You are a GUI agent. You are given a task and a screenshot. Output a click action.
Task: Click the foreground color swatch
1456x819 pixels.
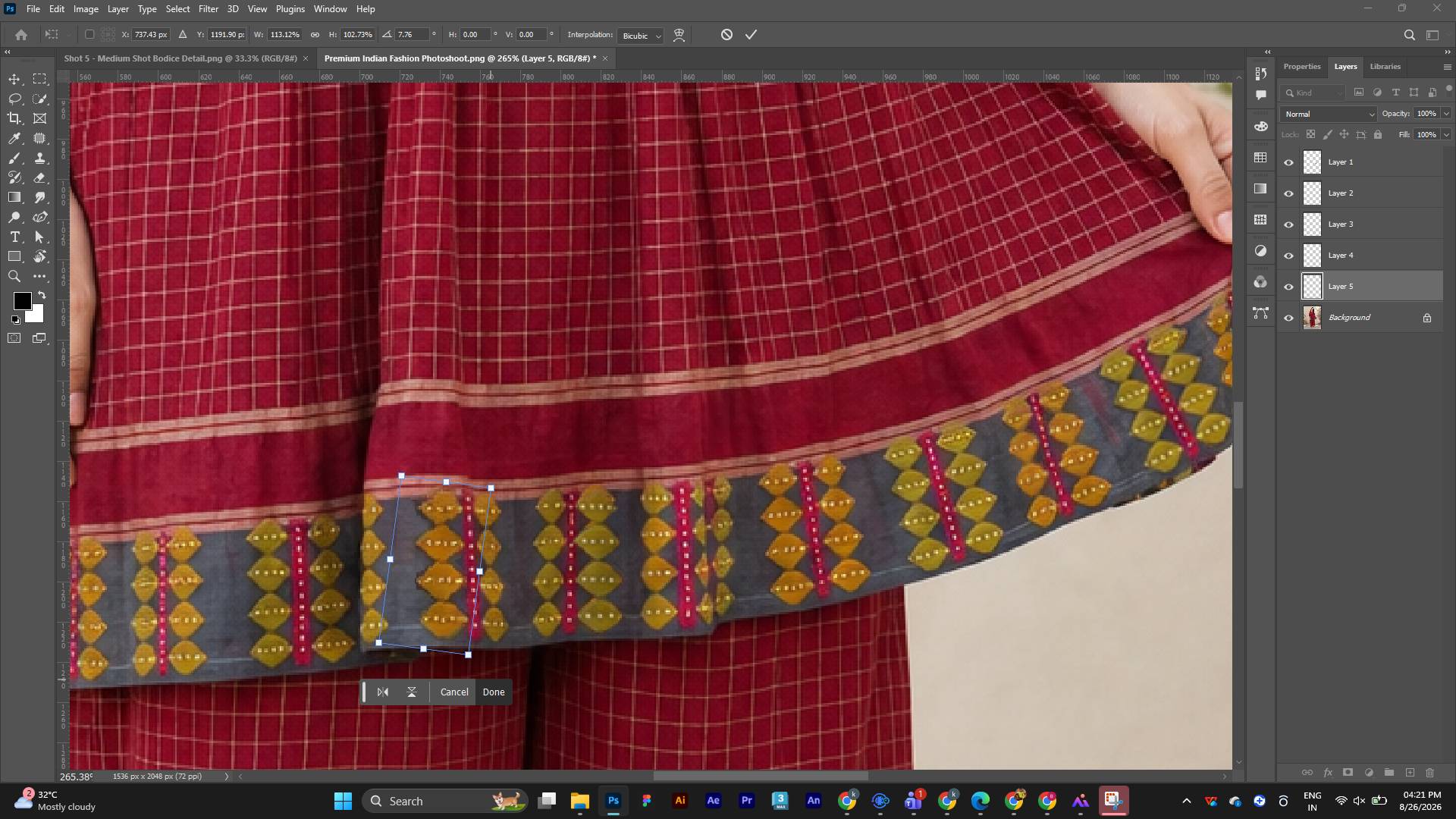(x=22, y=301)
